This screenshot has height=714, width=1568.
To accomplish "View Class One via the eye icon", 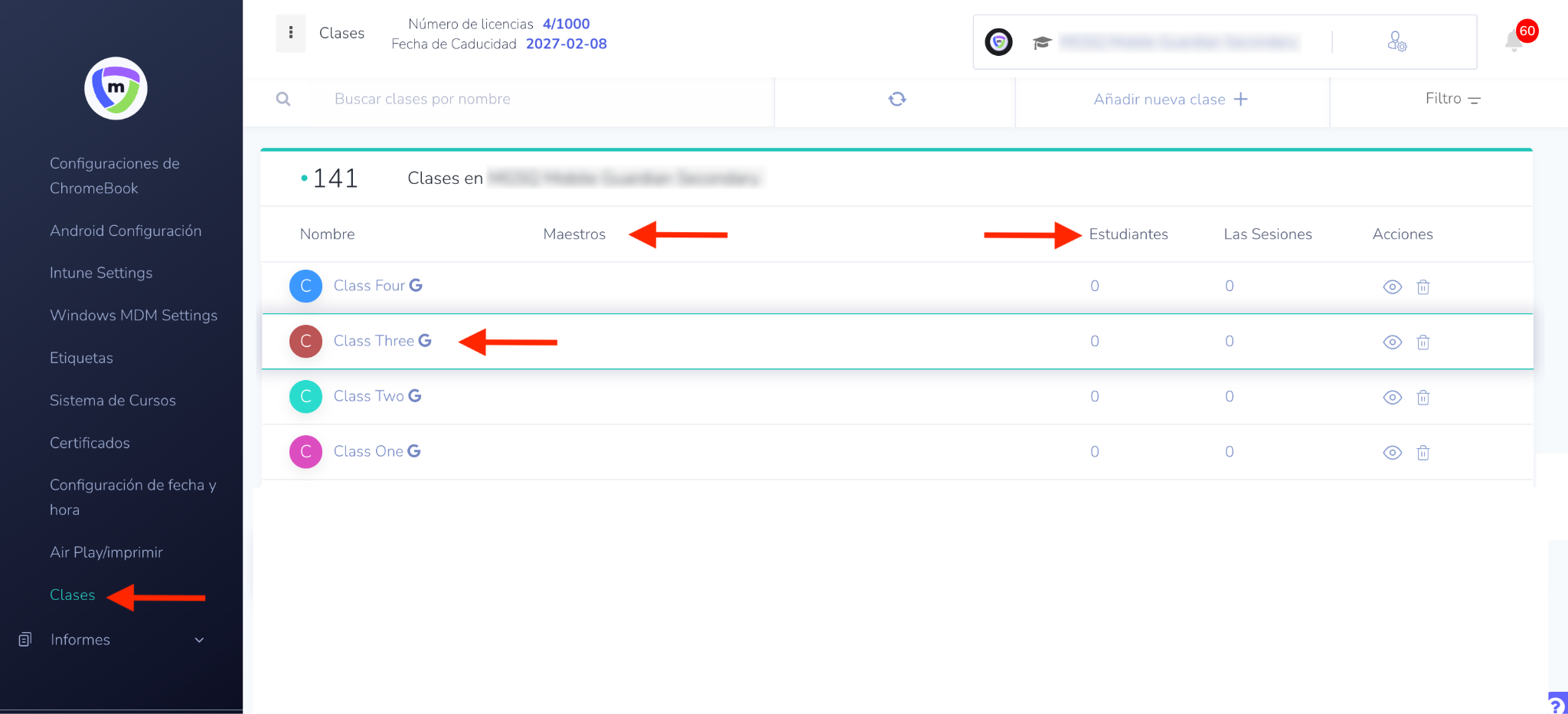I will [x=1392, y=452].
